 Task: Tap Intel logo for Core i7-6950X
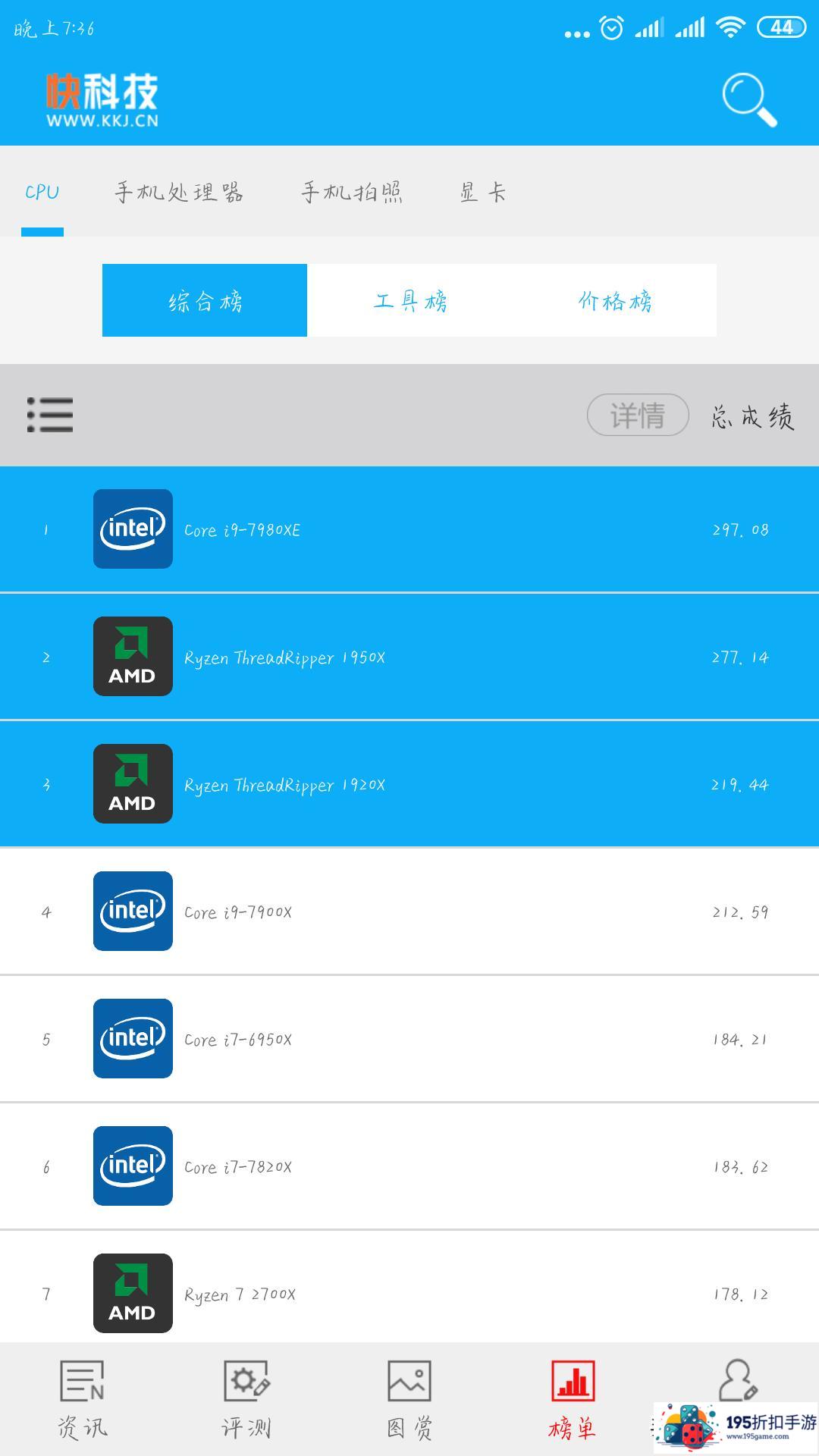click(x=133, y=1038)
